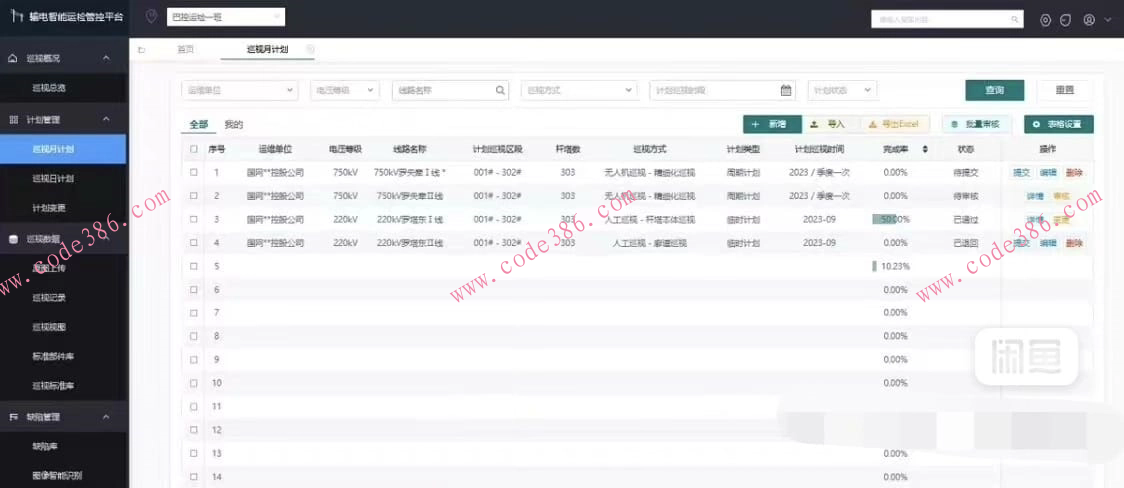Open the user avatar icon in header
The image size is (1124, 488).
[x=1089, y=20]
